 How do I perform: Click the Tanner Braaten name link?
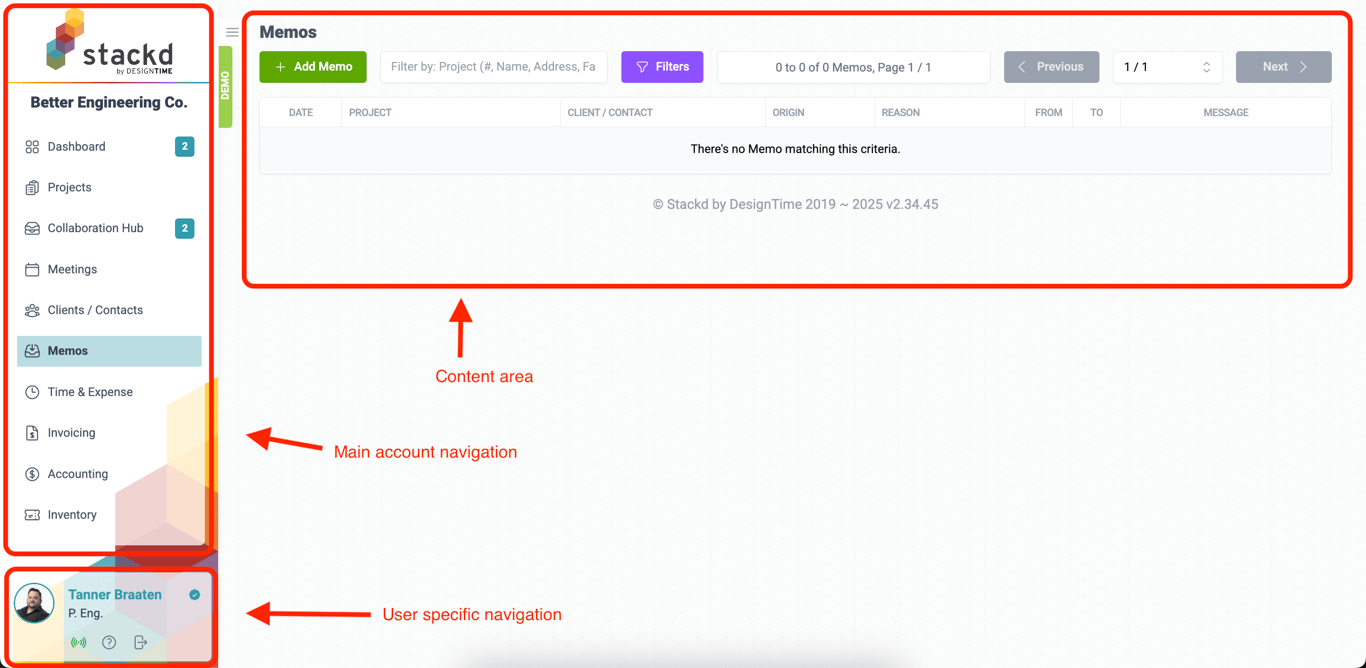(115, 595)
